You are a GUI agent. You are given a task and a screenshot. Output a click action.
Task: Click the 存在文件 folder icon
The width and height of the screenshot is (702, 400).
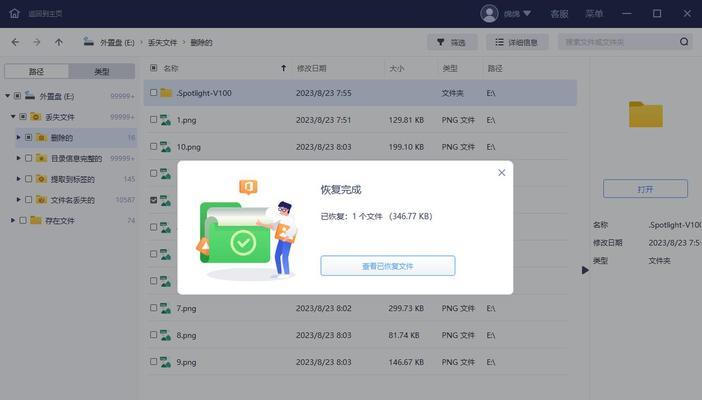(x=35, y=220)
